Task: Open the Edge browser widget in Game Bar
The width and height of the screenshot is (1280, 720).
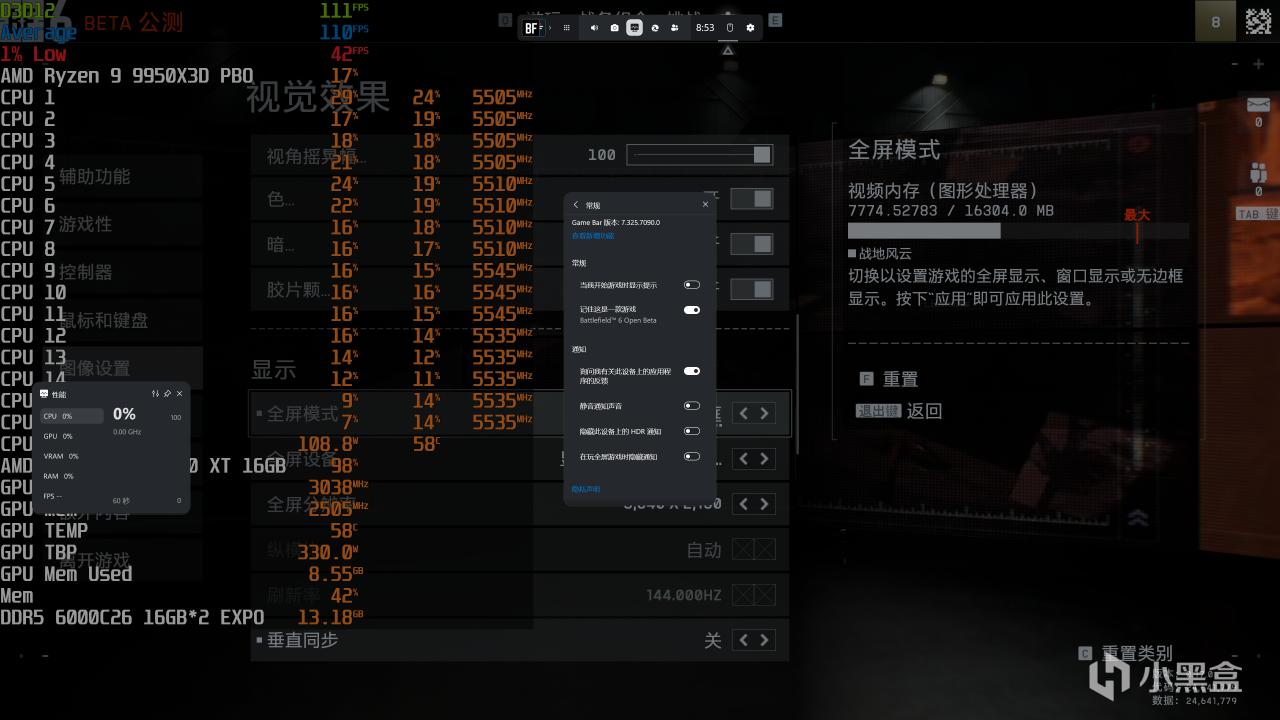Action: pyautogui.click(x=655, y=28)
